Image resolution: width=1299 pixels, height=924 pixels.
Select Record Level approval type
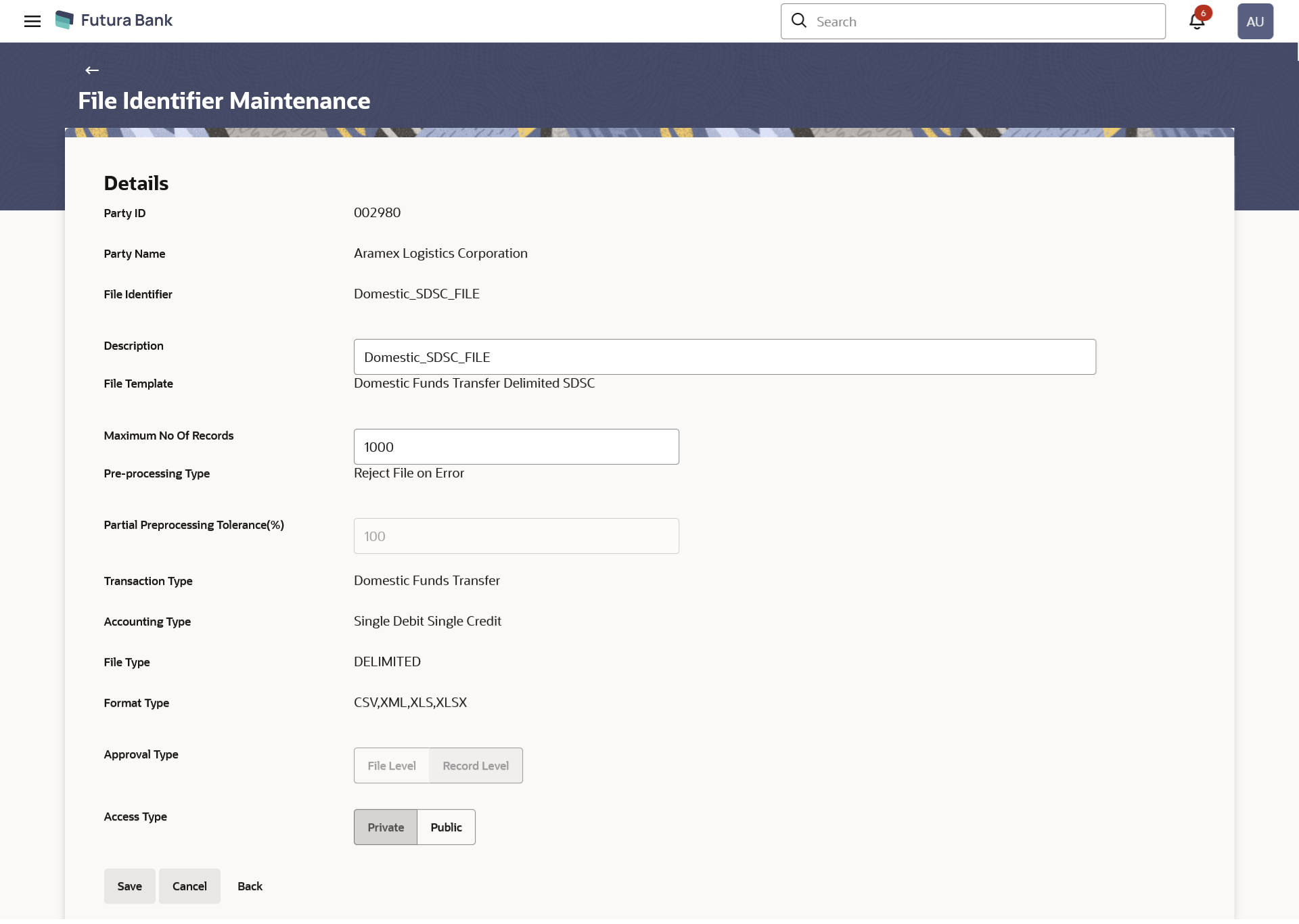coord(476,766)
